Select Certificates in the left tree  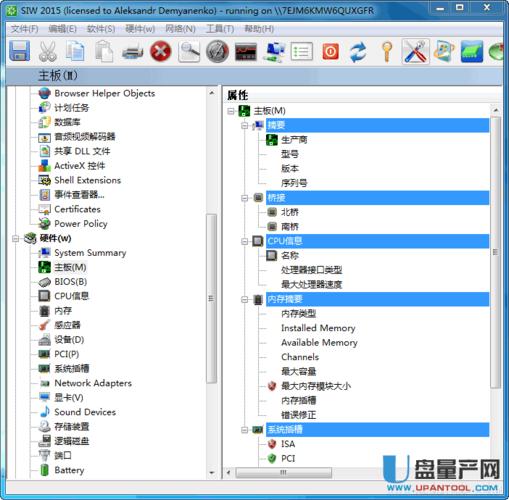click(x=77, y=209)
